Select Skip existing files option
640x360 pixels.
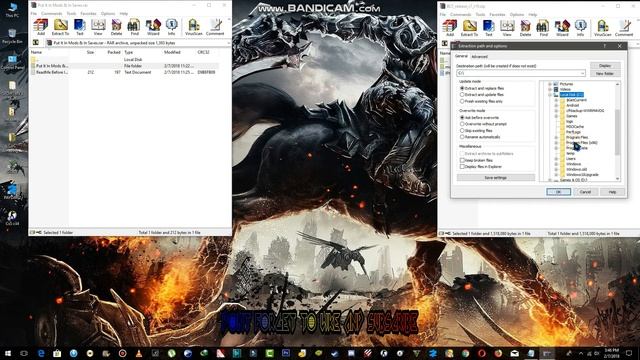476,131
